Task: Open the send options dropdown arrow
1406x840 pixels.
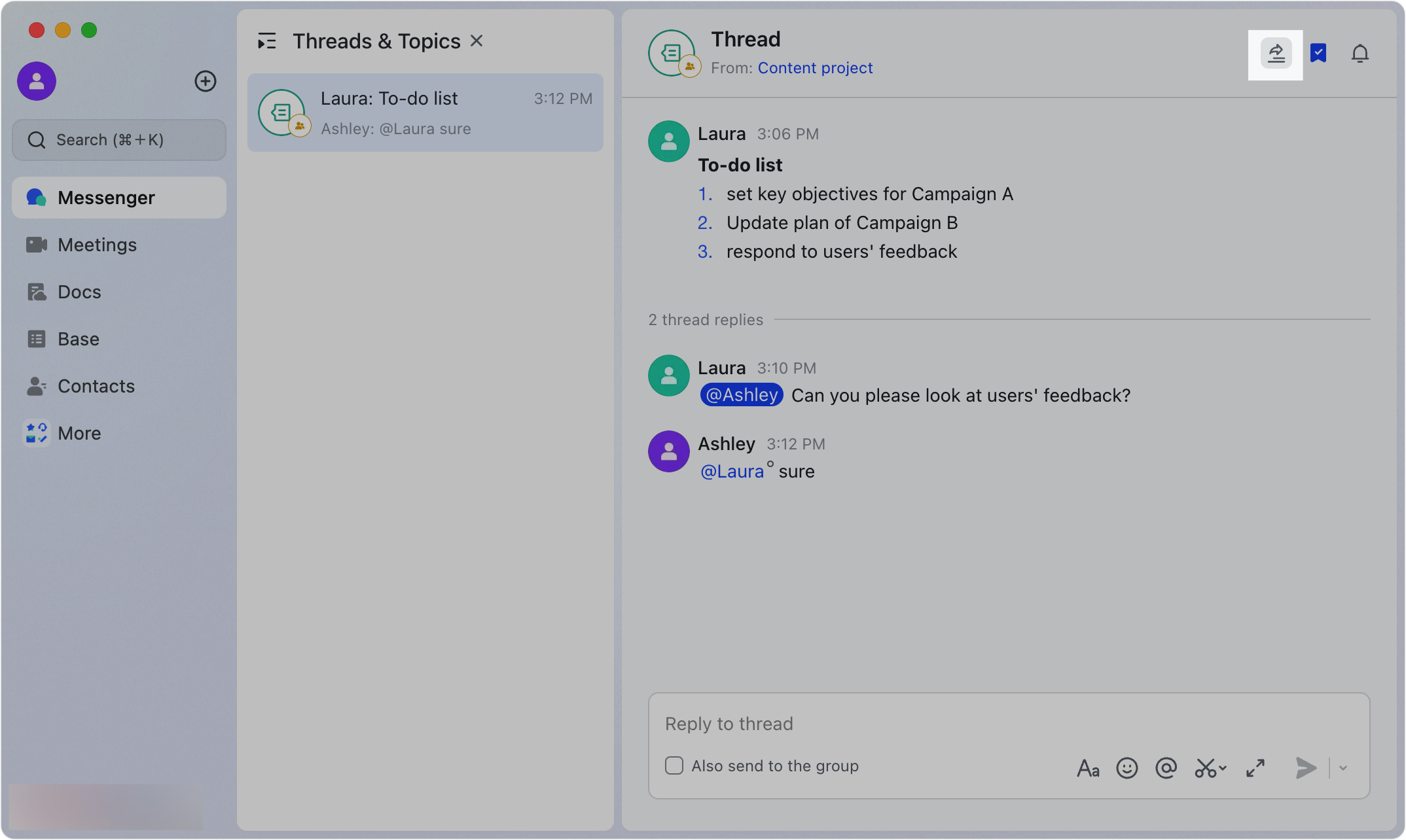Action: coord(1343,768)
